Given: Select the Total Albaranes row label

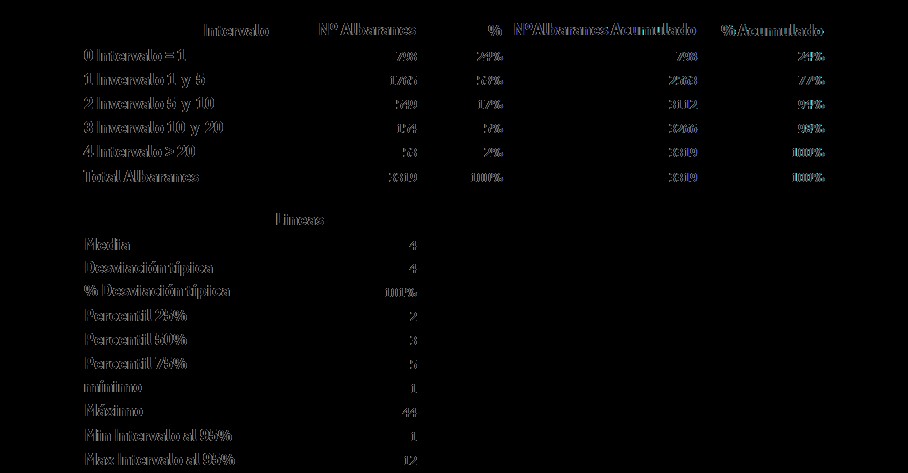Looking at the screenshot, I should 141,177.
